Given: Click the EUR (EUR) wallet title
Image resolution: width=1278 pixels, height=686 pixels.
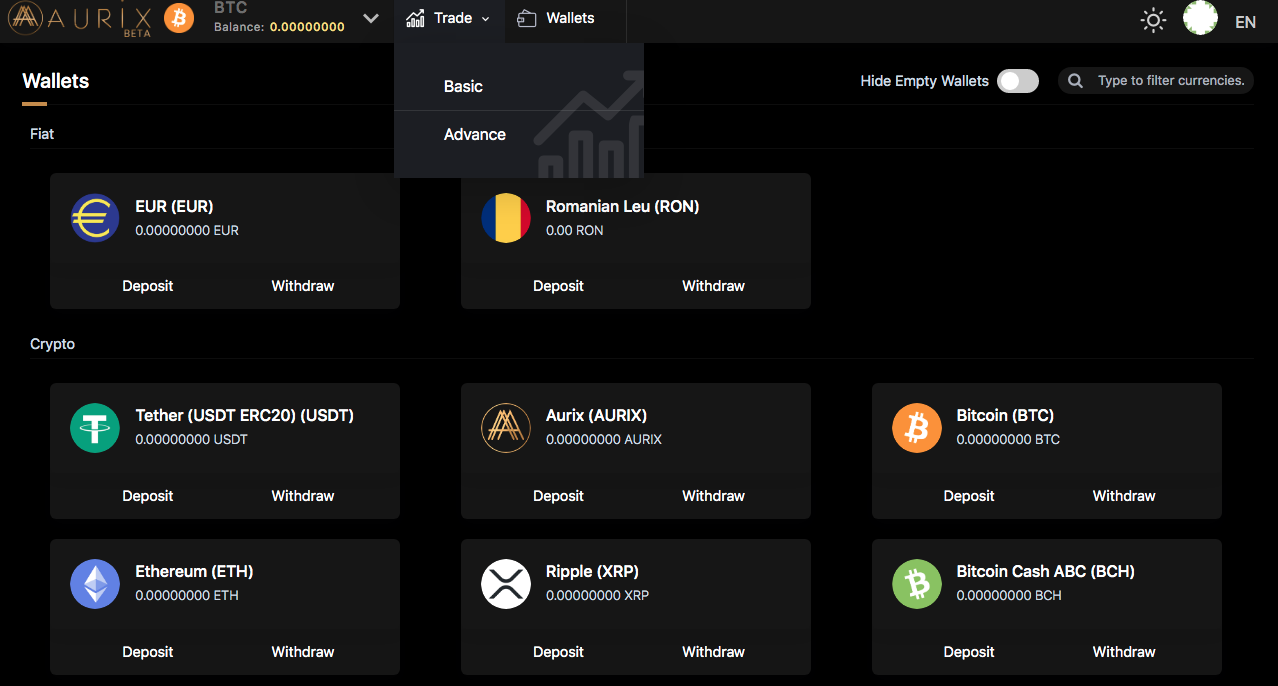Looking at the screenshot, I should (x=174, y=207).
